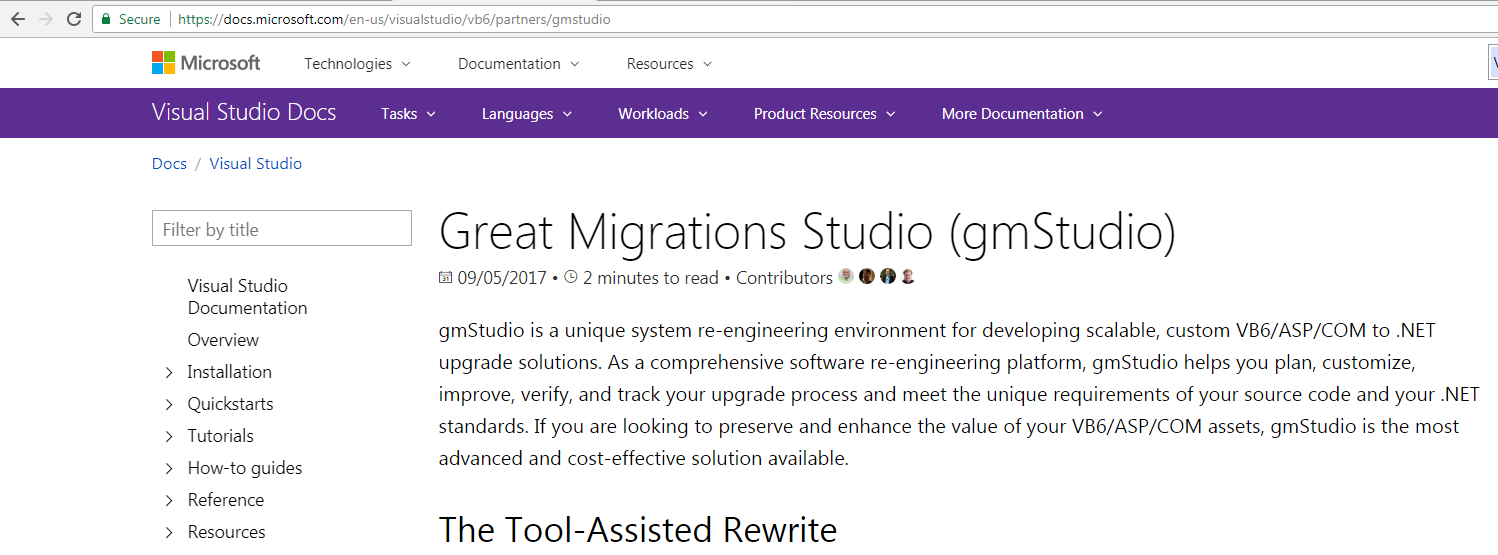1498x555 pixels.
Task: Reload the page with refresh icon
Action: [x=74, y=19]
